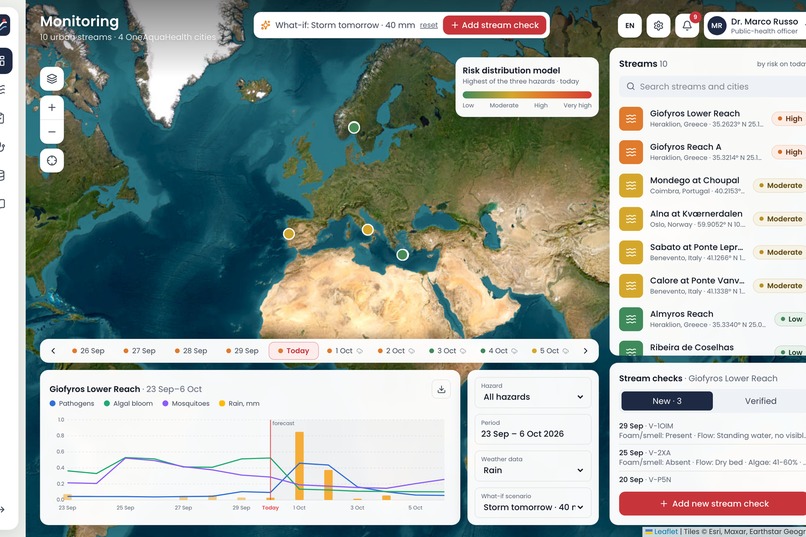Click the MR user avatar

(x=717, y=25)
